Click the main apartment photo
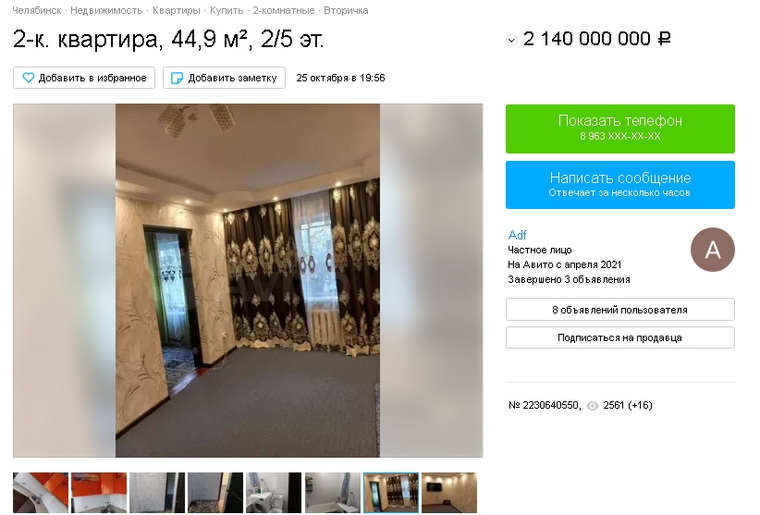 [248, 281]
